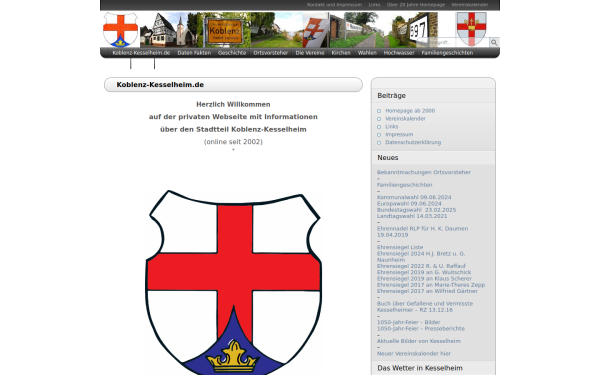Open Ehrensiegel Liste link
The width and height of the screenshot is (600, 375).
coord(400,247)
